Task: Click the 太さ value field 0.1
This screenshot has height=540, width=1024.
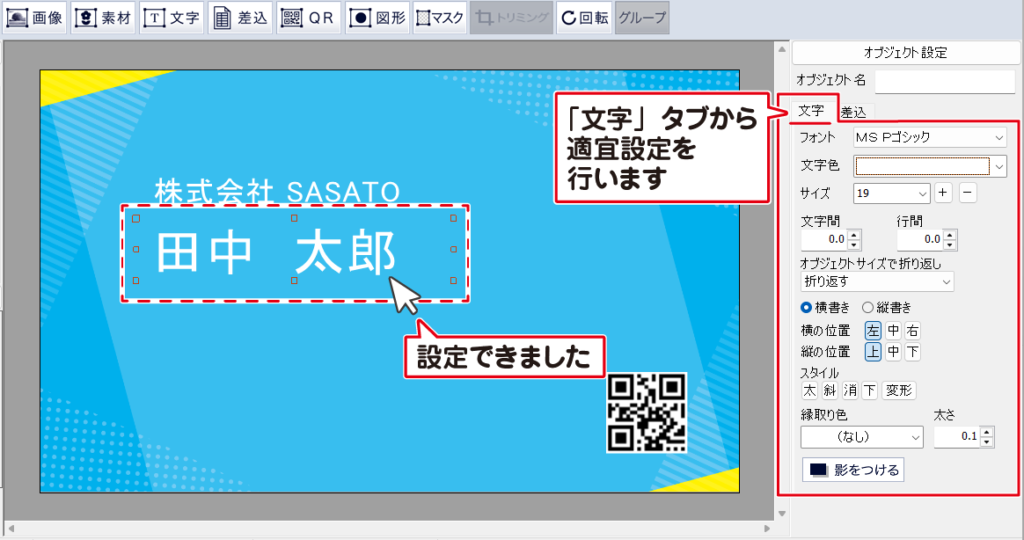Action: [x=957, y=436]
